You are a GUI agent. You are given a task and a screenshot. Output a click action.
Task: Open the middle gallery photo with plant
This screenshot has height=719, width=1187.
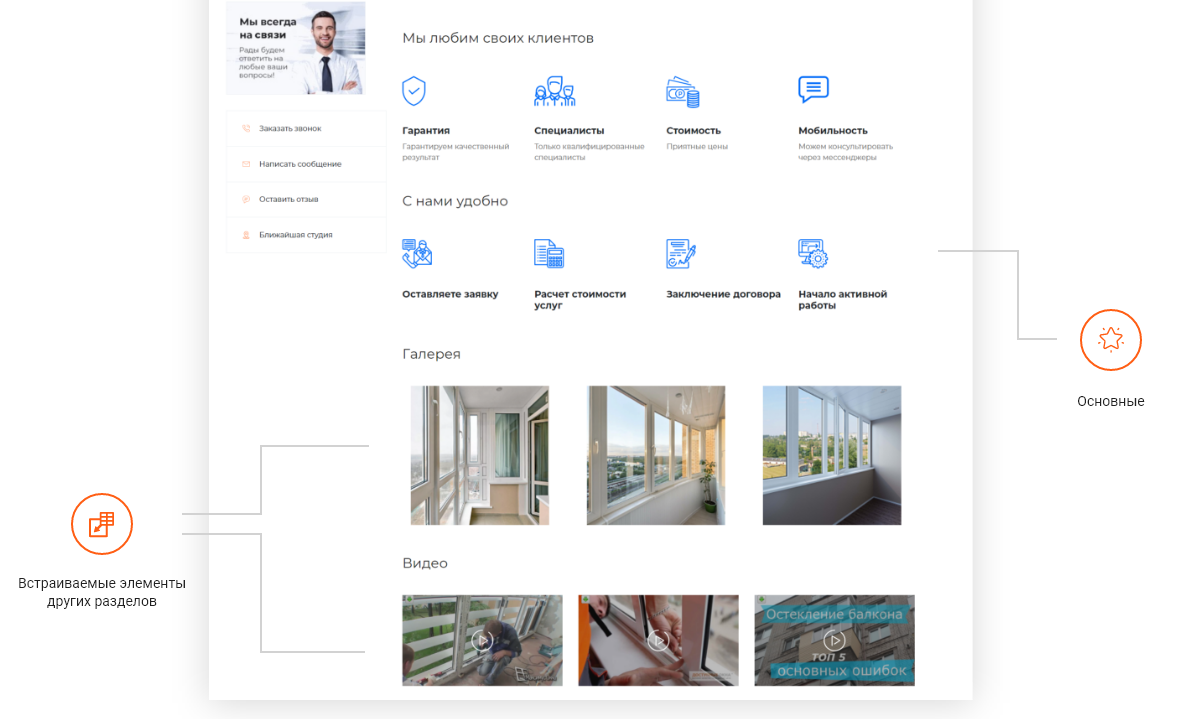point(656,455)
